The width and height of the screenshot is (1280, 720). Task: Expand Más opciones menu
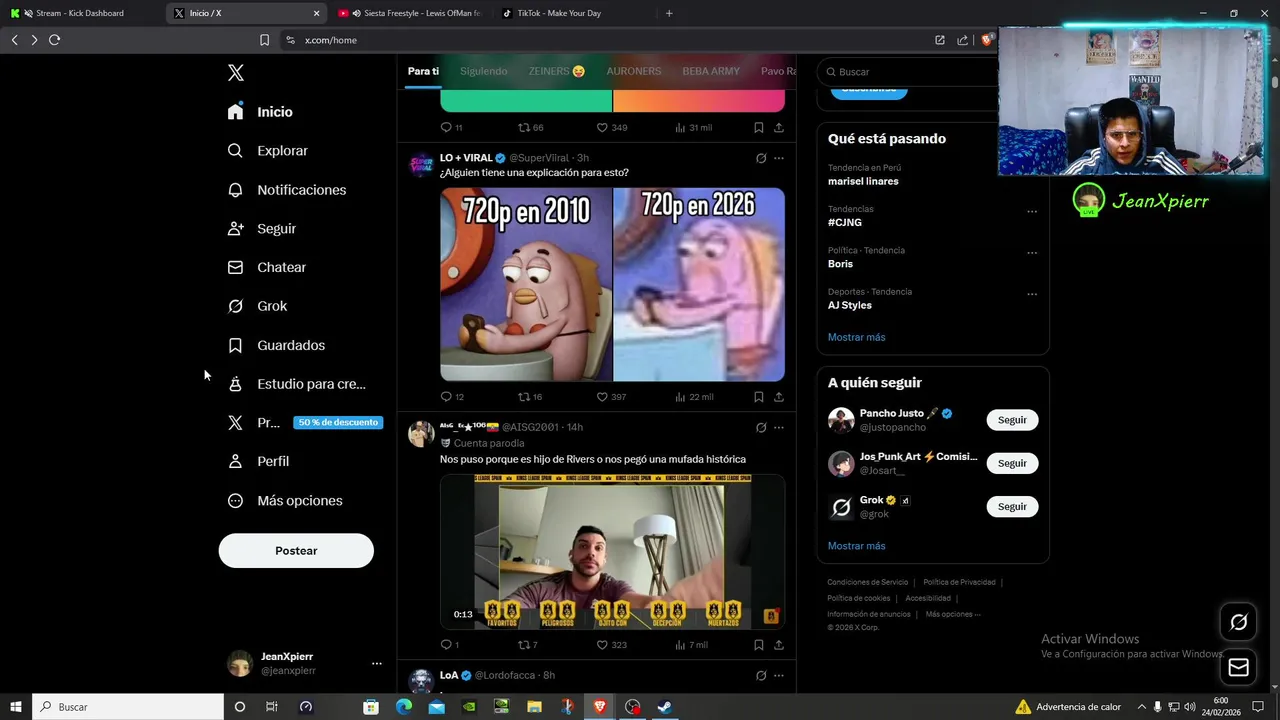pos(284,501)
